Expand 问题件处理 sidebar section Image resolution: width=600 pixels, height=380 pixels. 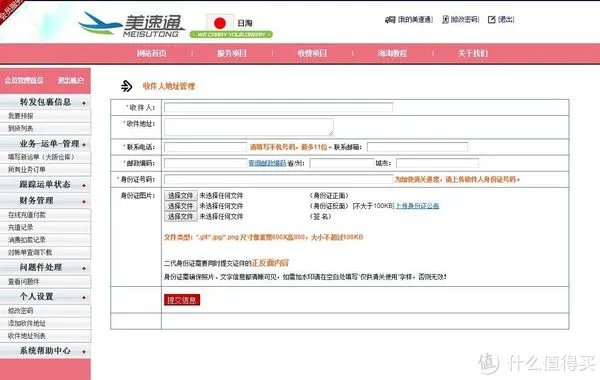[46, 267]
